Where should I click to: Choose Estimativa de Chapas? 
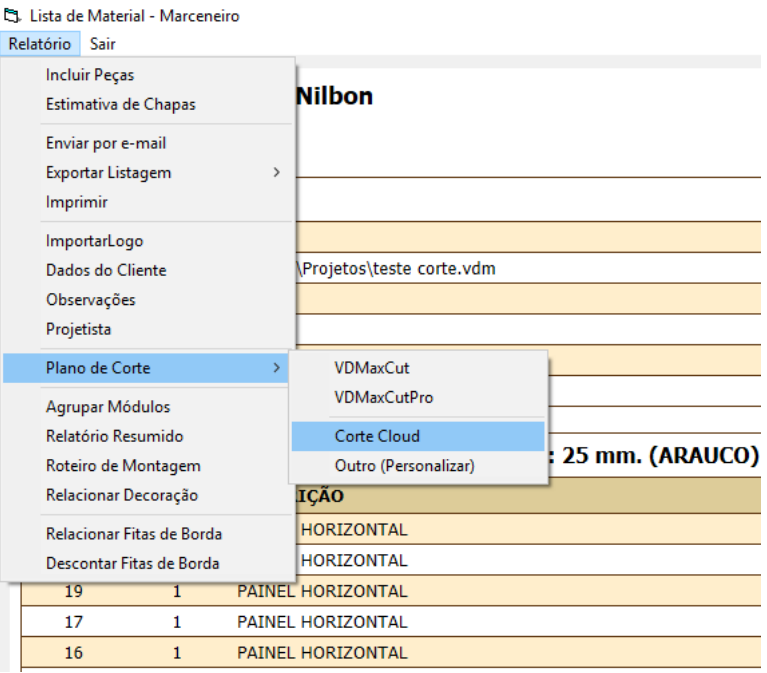tap(120, 104)
